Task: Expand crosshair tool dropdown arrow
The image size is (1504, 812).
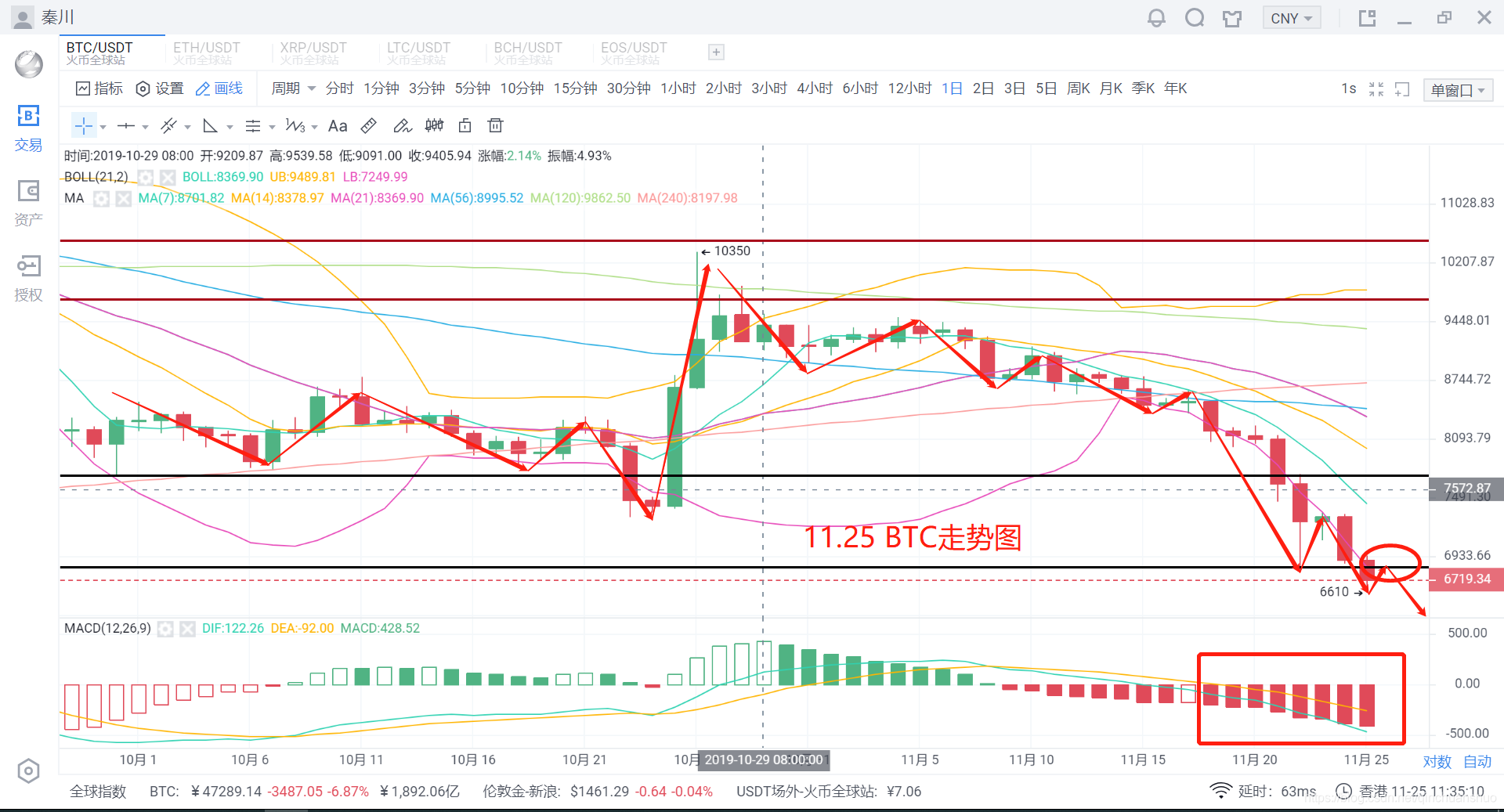Action: click(103, 127)
